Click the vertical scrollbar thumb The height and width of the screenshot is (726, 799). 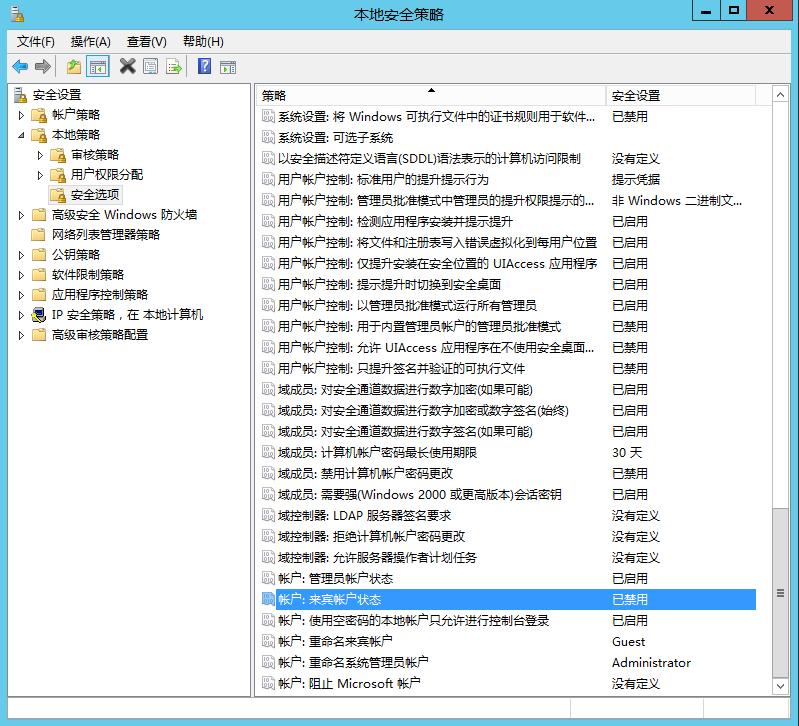(780, 593)
